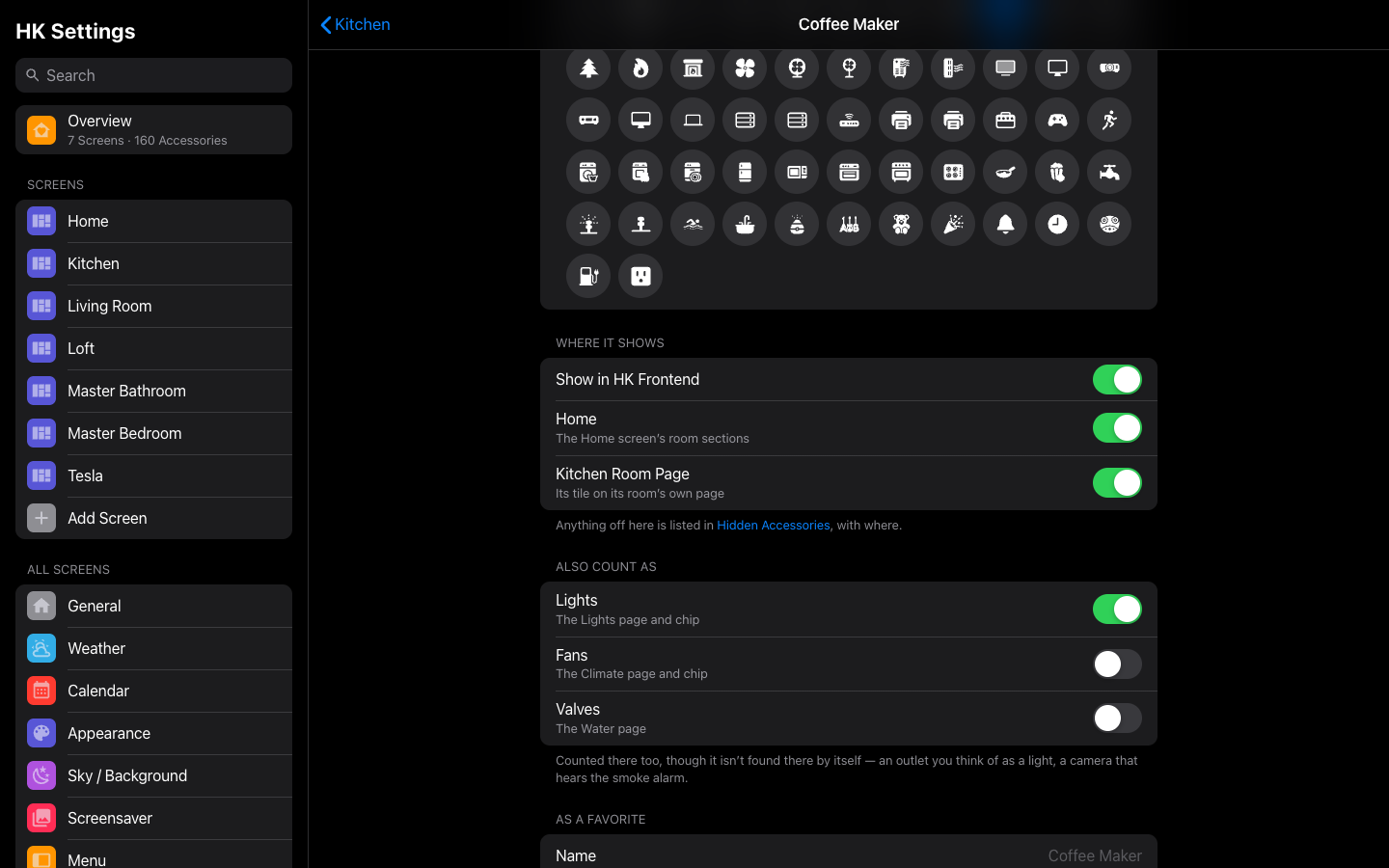Choose the refrigerator icon
The width and height of the screenshot is (1389, 868).
pos(745,172)
